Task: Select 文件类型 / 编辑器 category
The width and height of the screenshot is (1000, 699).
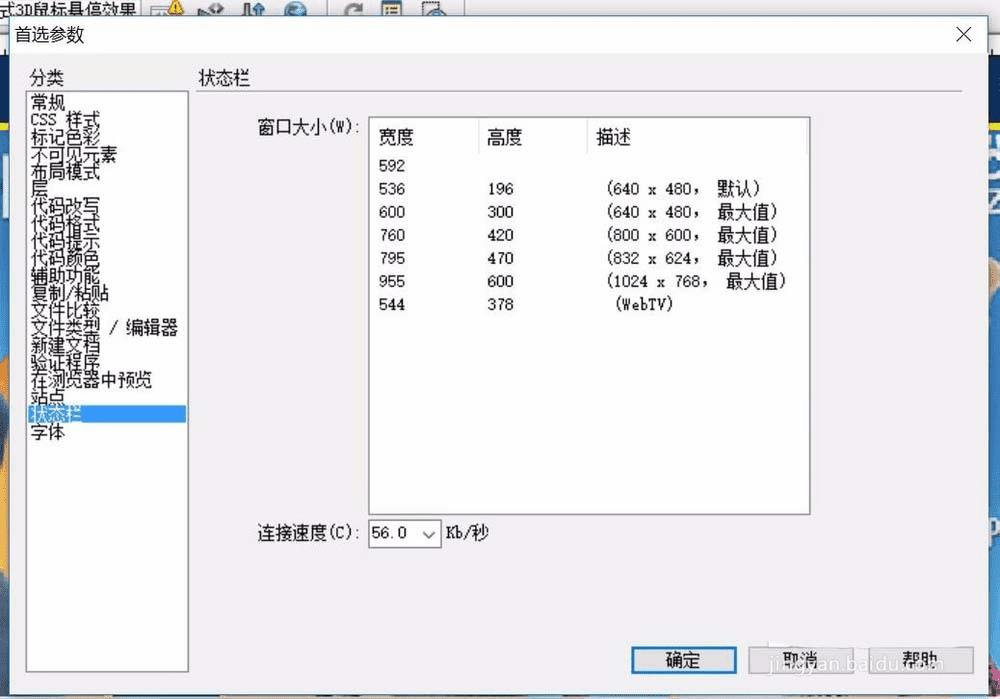Action: pos(105,327)
